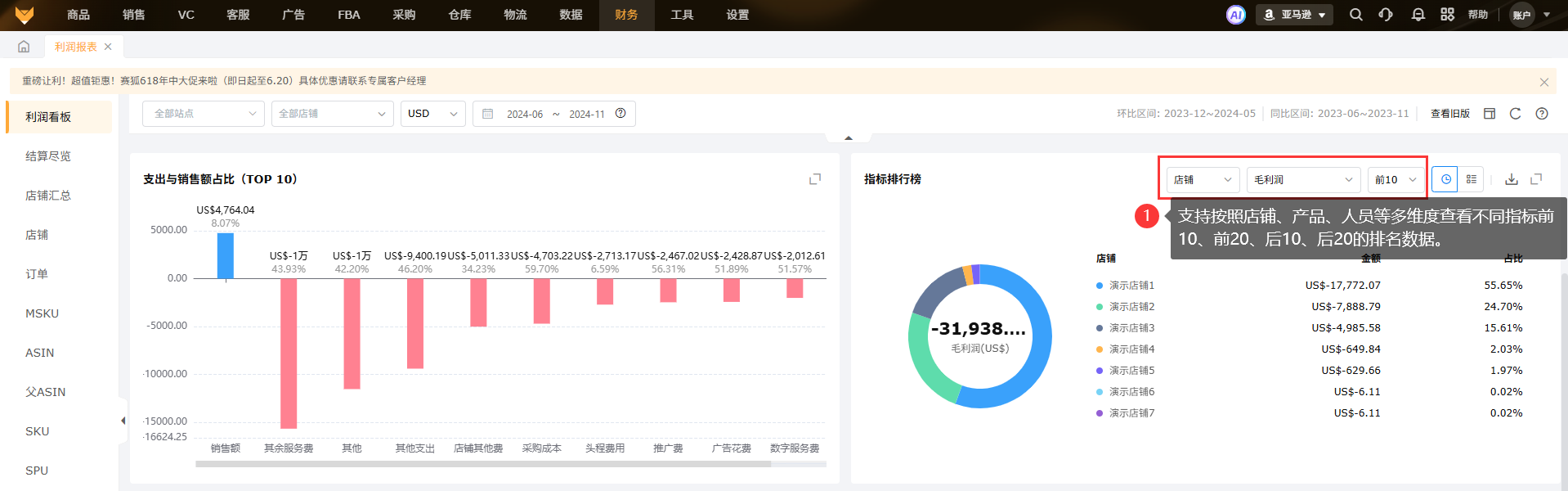
Task: Open the customer support headset icon
Action: coord(1386,15)
